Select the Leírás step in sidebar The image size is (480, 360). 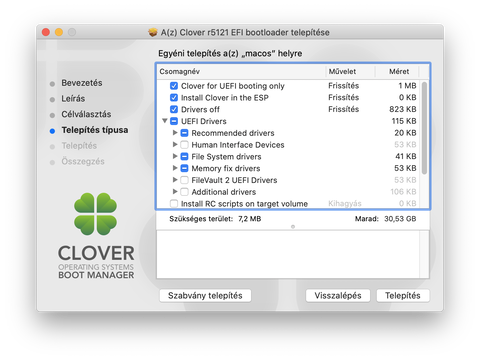click(73, 99)
